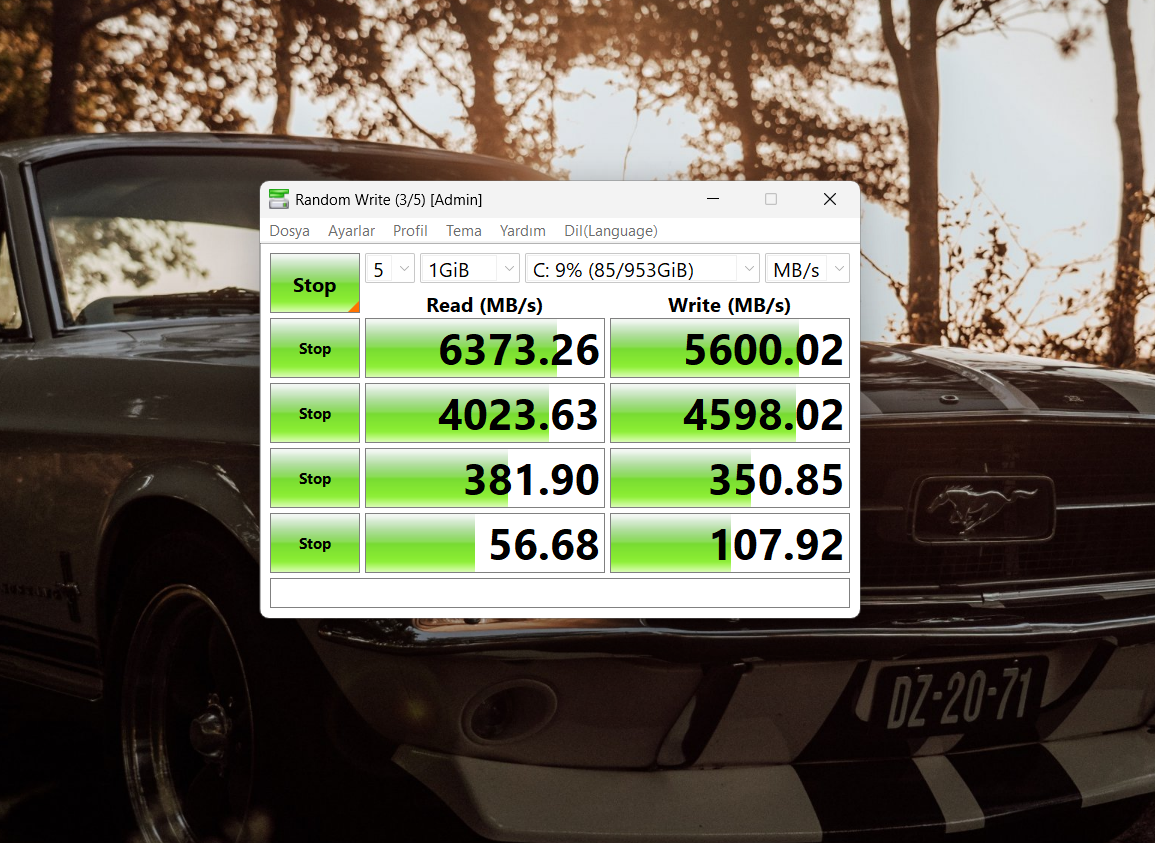Click Stop button beside 381.90 read result
This screenshot has height=843, width=1155.
coord(315,478)
